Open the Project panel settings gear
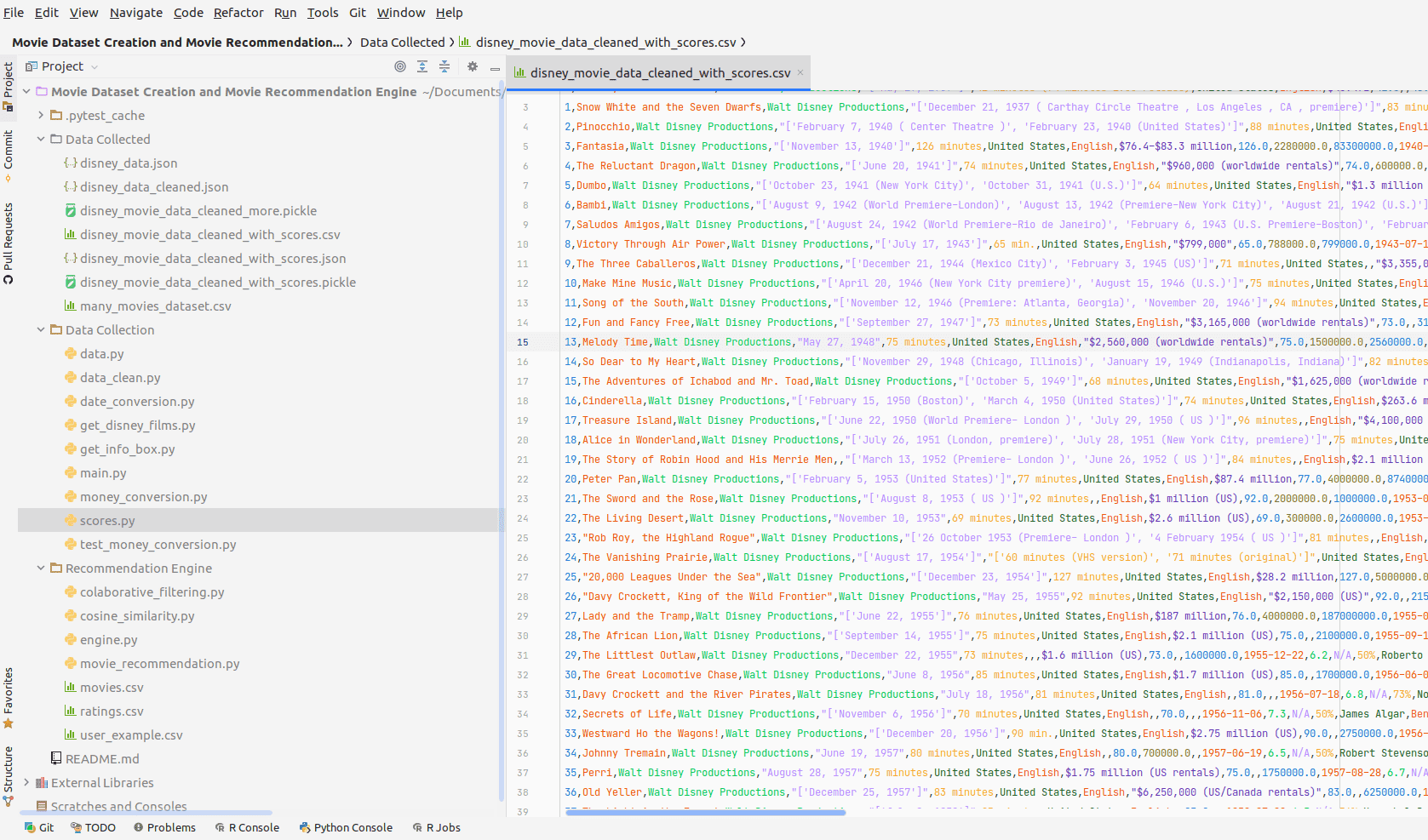The height and width of the screenshot is (840, 1428). point(472,66)
